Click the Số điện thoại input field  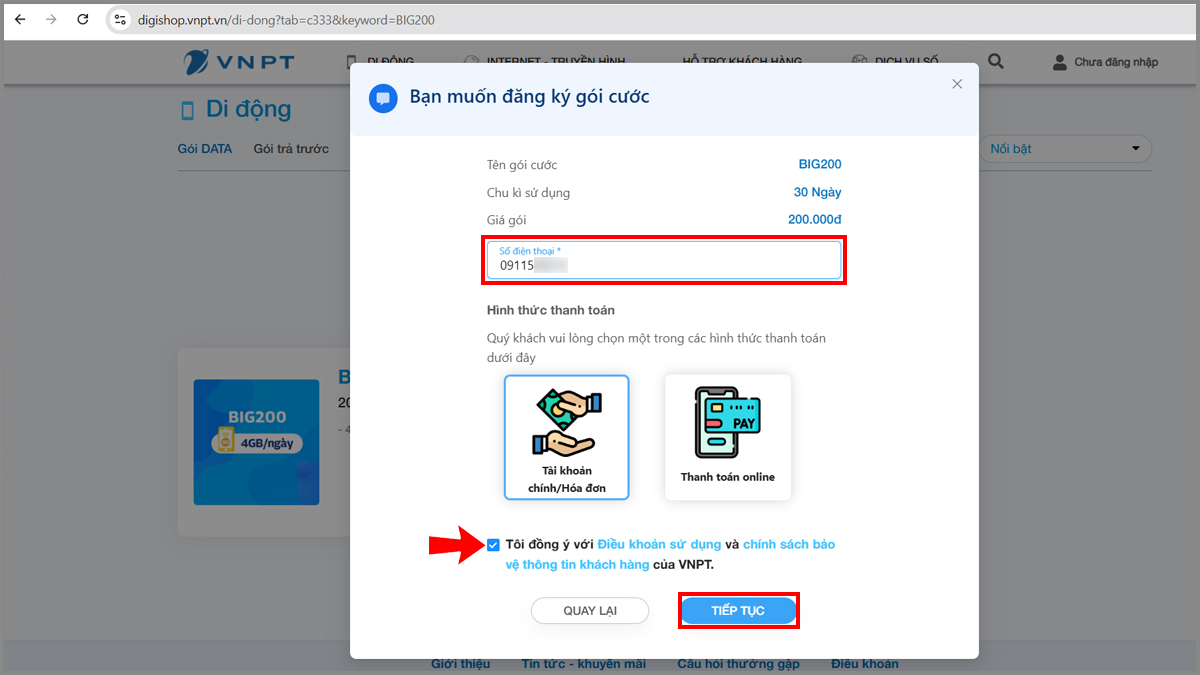coord(664,260)
